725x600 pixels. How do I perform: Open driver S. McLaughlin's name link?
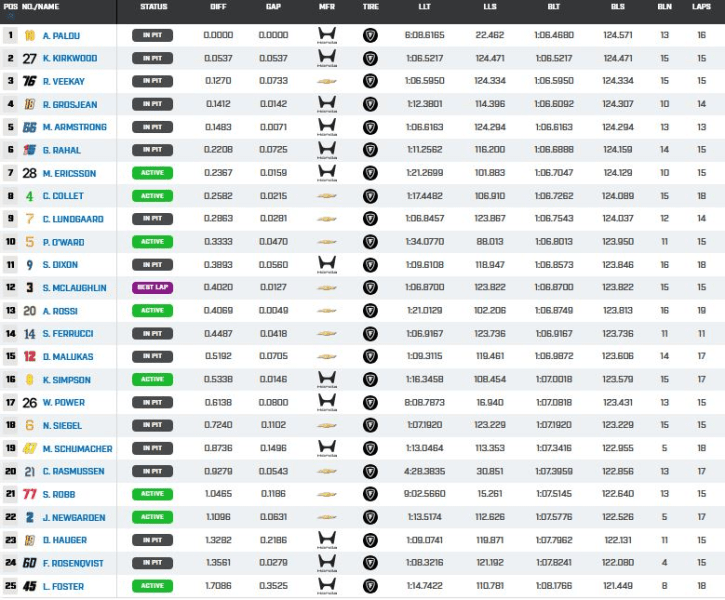74,288
